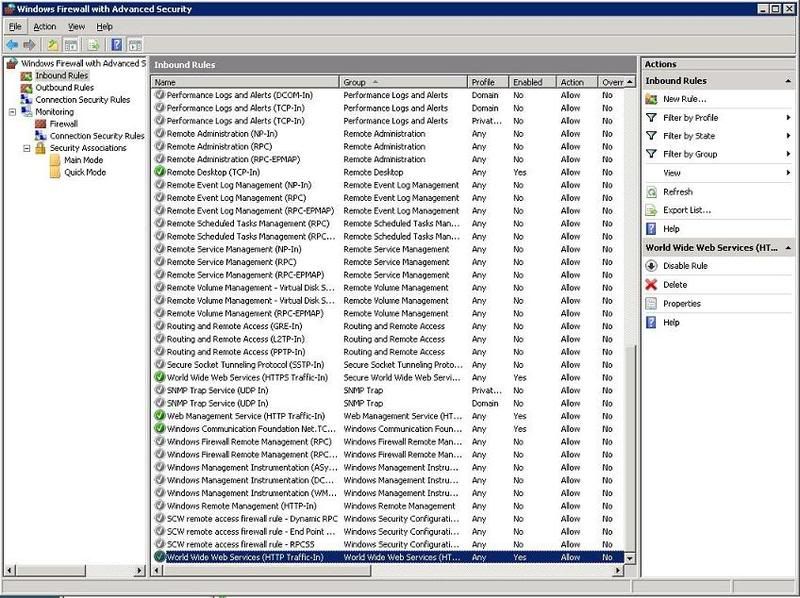Click the Firewall brick icon under Monitoring
The image size is (800, 598).
click(x=41, y=123)
